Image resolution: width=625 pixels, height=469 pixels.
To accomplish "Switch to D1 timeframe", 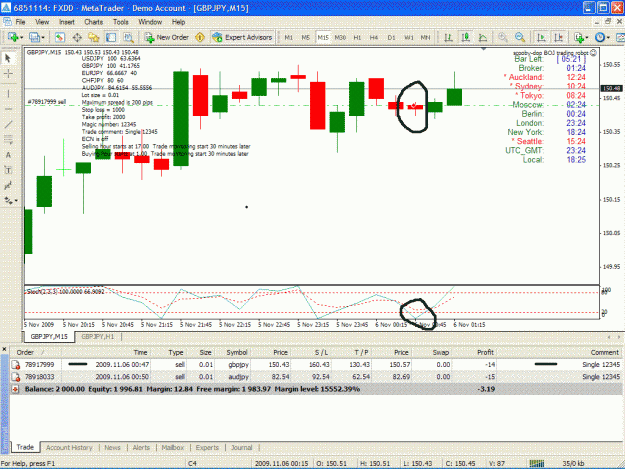I will point(391,37).
